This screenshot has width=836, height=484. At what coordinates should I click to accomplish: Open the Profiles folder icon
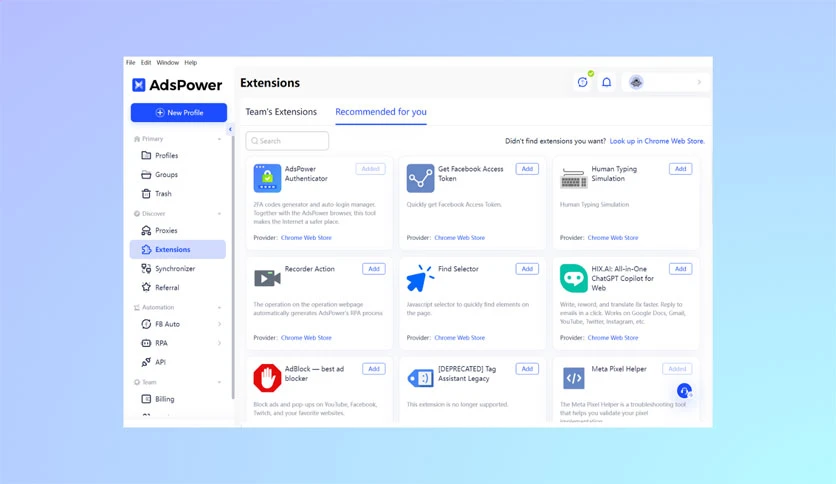click(x=146, y=155)
